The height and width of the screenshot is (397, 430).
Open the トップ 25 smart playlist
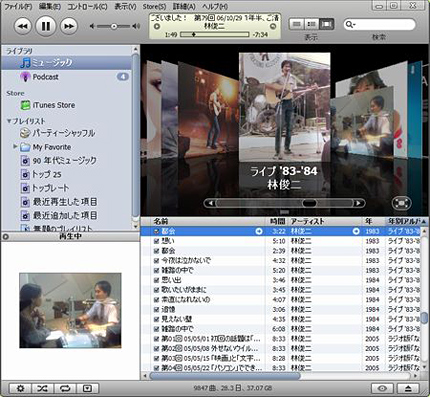(66, 174)
